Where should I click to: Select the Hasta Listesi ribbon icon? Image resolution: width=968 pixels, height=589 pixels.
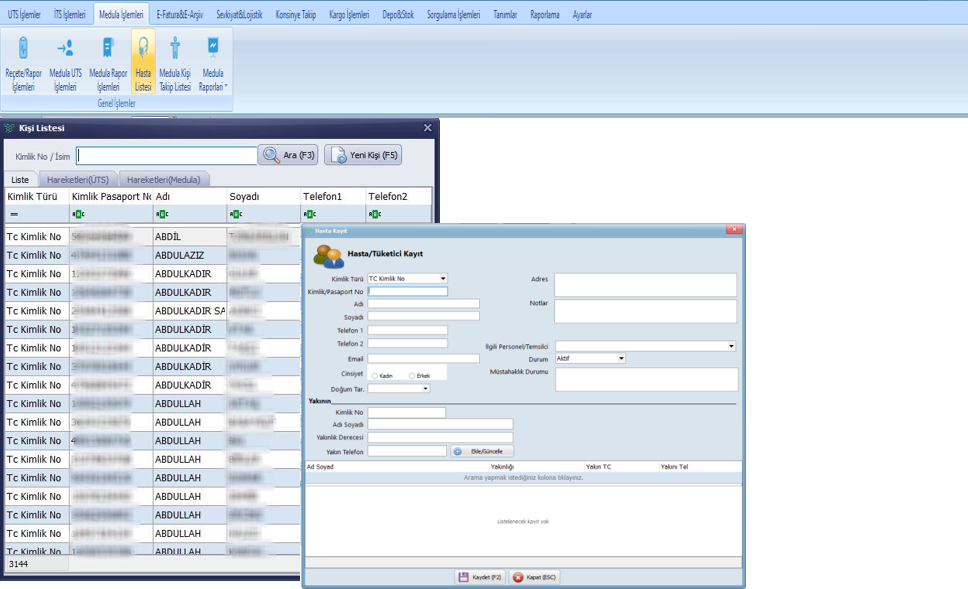[143, 62]
